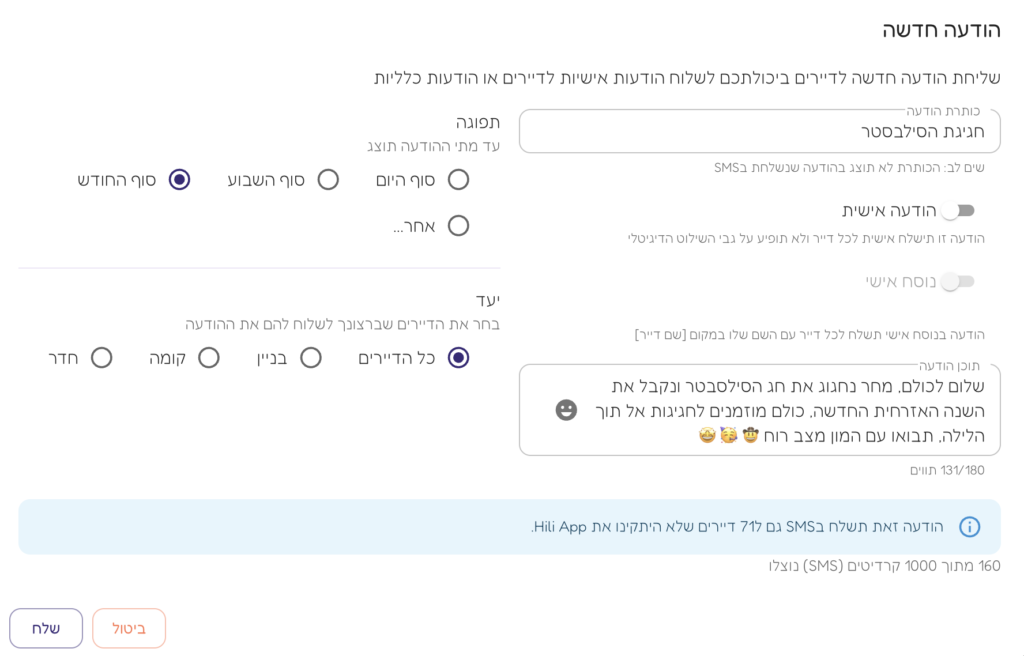Click the info icon in SMS notice
Viewport: 1024px width, 656px height.
coord(969,527)
